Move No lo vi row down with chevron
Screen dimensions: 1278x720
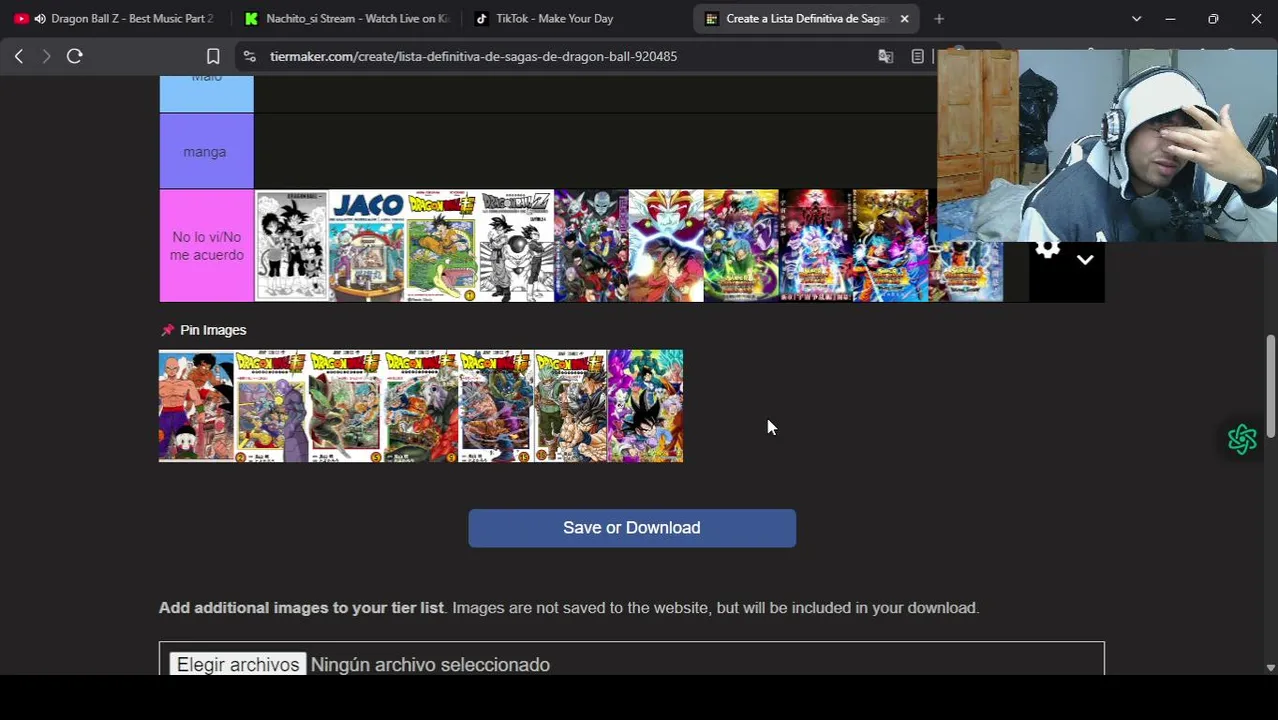pyautogui.click(x=1085, y=260)
